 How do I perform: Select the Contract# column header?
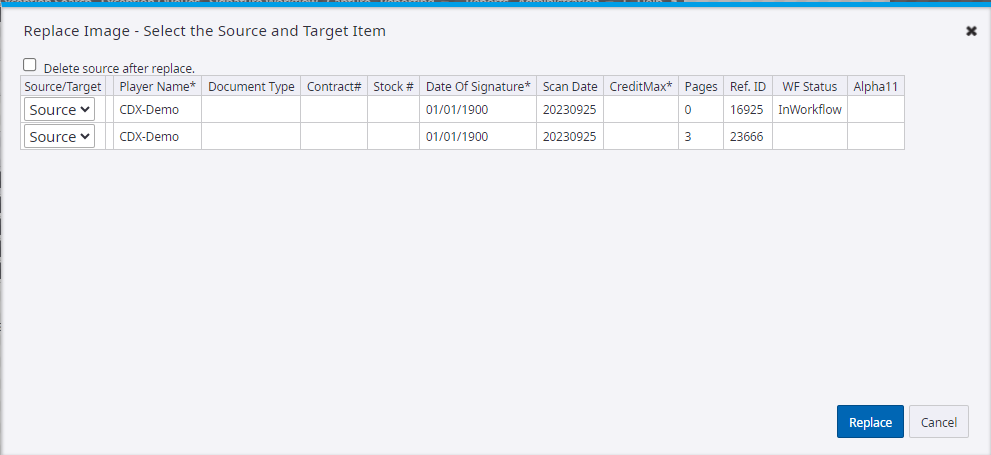pos(334,86)
